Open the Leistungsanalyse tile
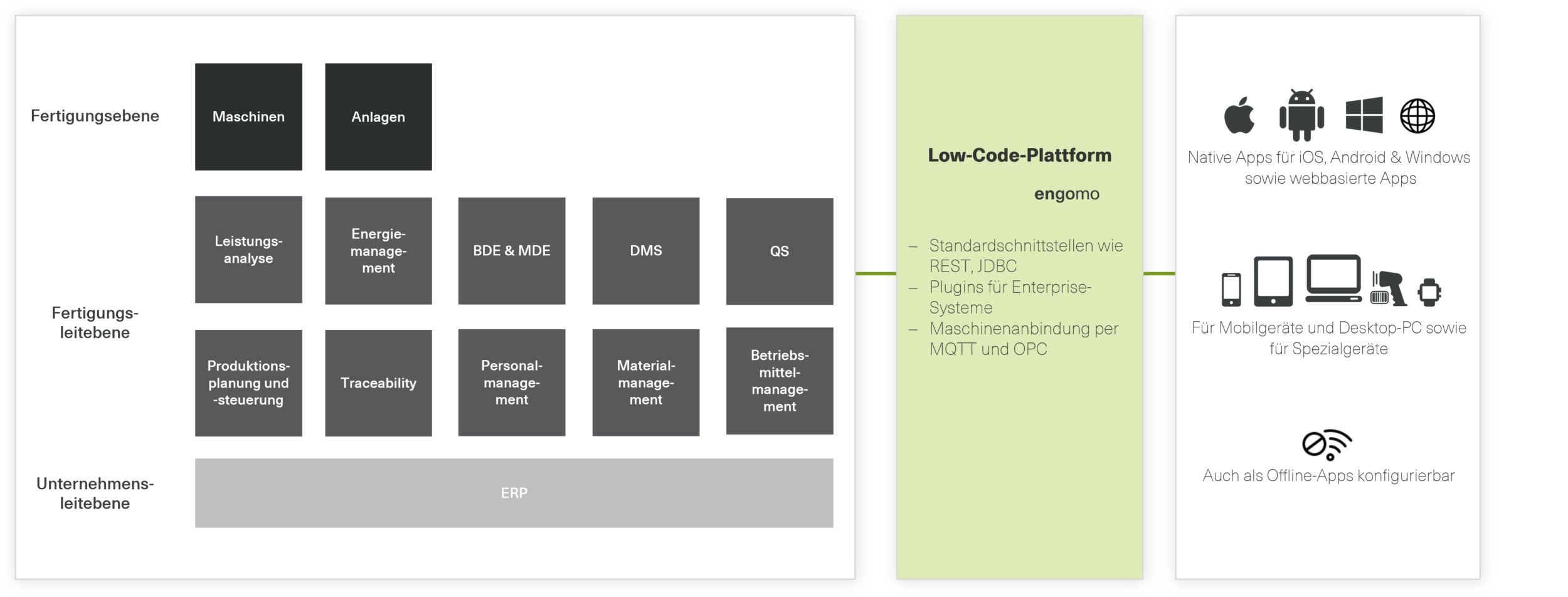This screenshot has width=1568, height=597. click(x=248, y=250)
